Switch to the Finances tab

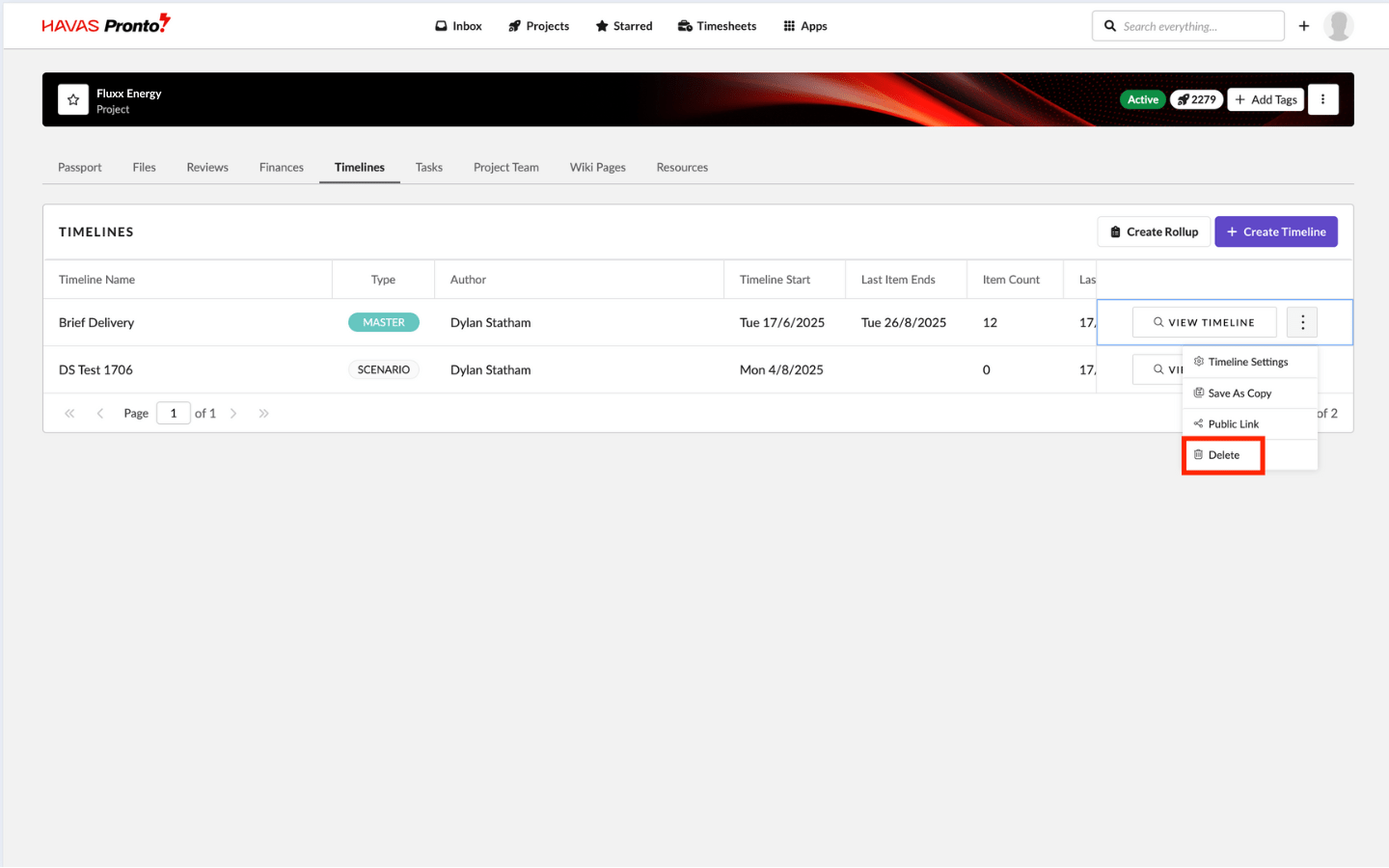point(282,167)
